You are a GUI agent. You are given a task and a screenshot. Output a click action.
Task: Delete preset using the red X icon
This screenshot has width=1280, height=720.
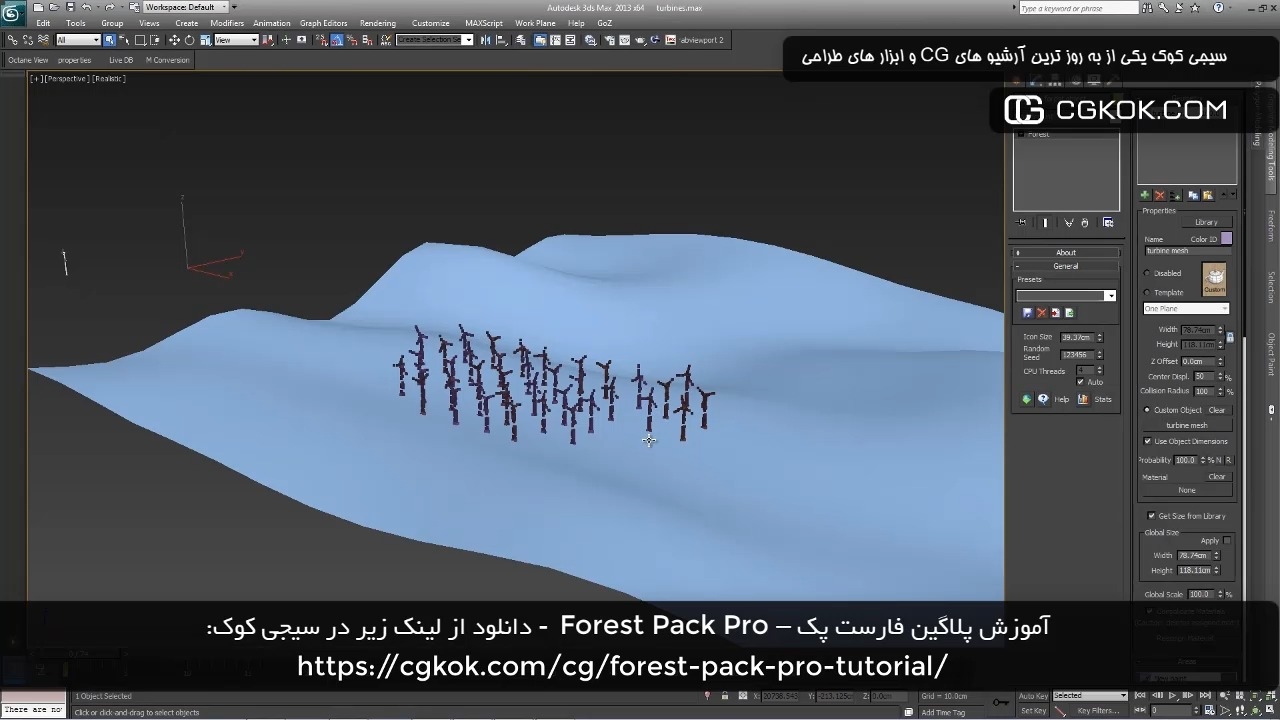1041,313
